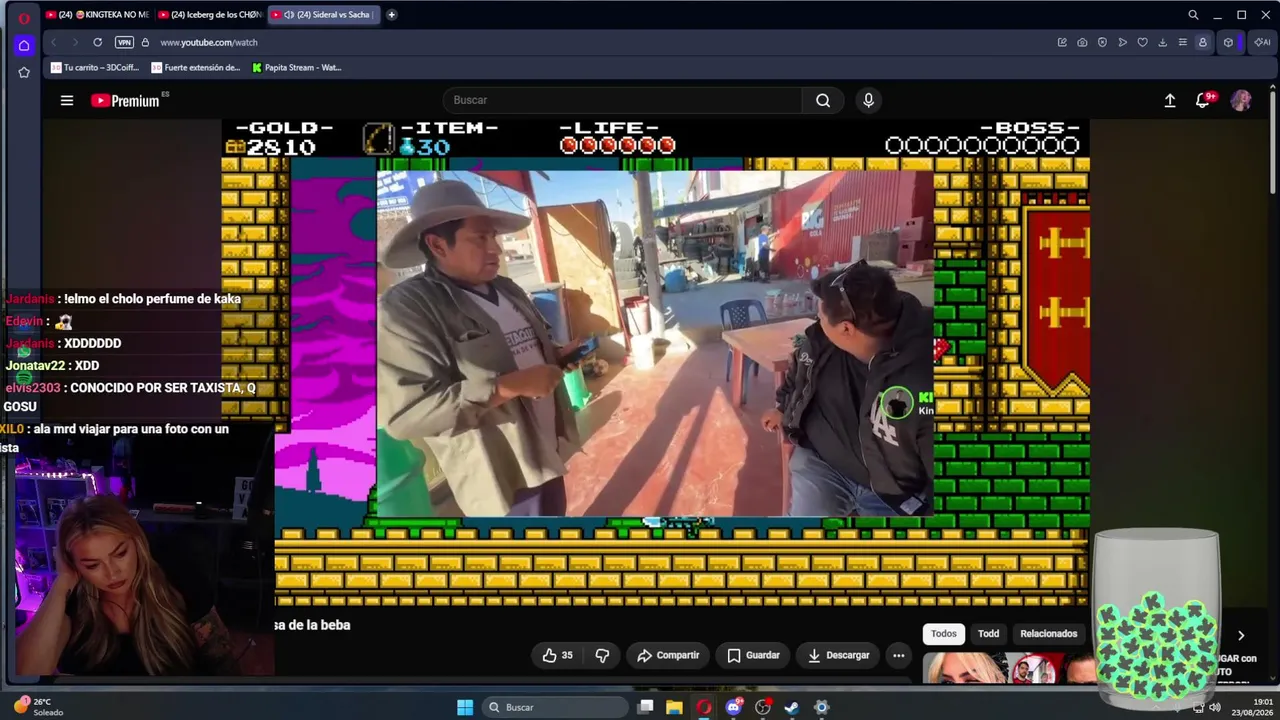Open the system volume control
Screen dimensions: 1280x720
1215,707
